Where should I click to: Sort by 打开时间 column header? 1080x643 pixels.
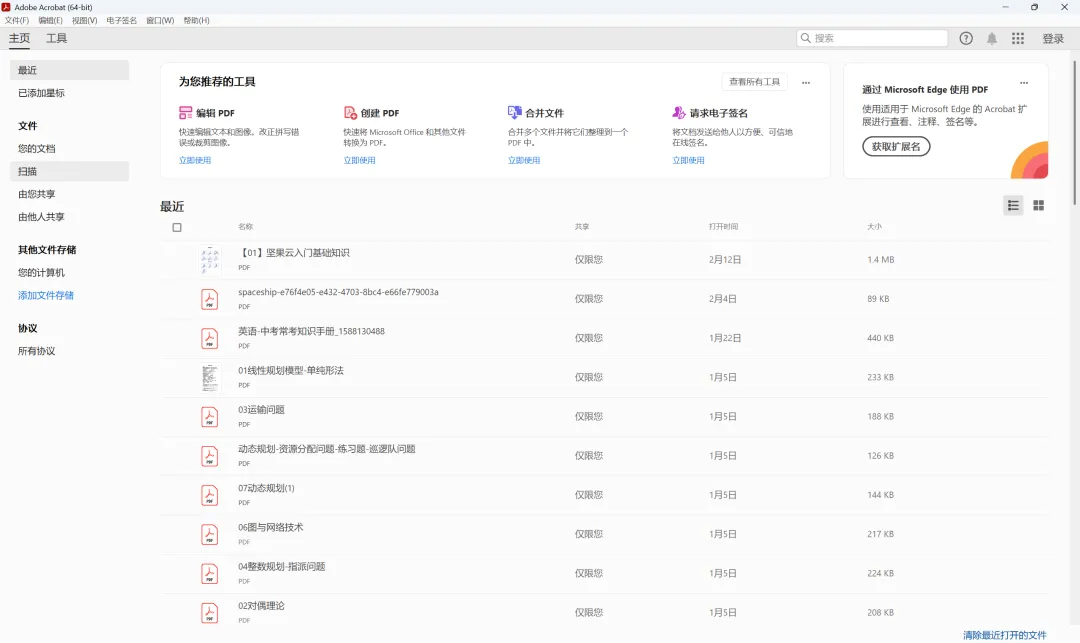[x=723, y=226]
